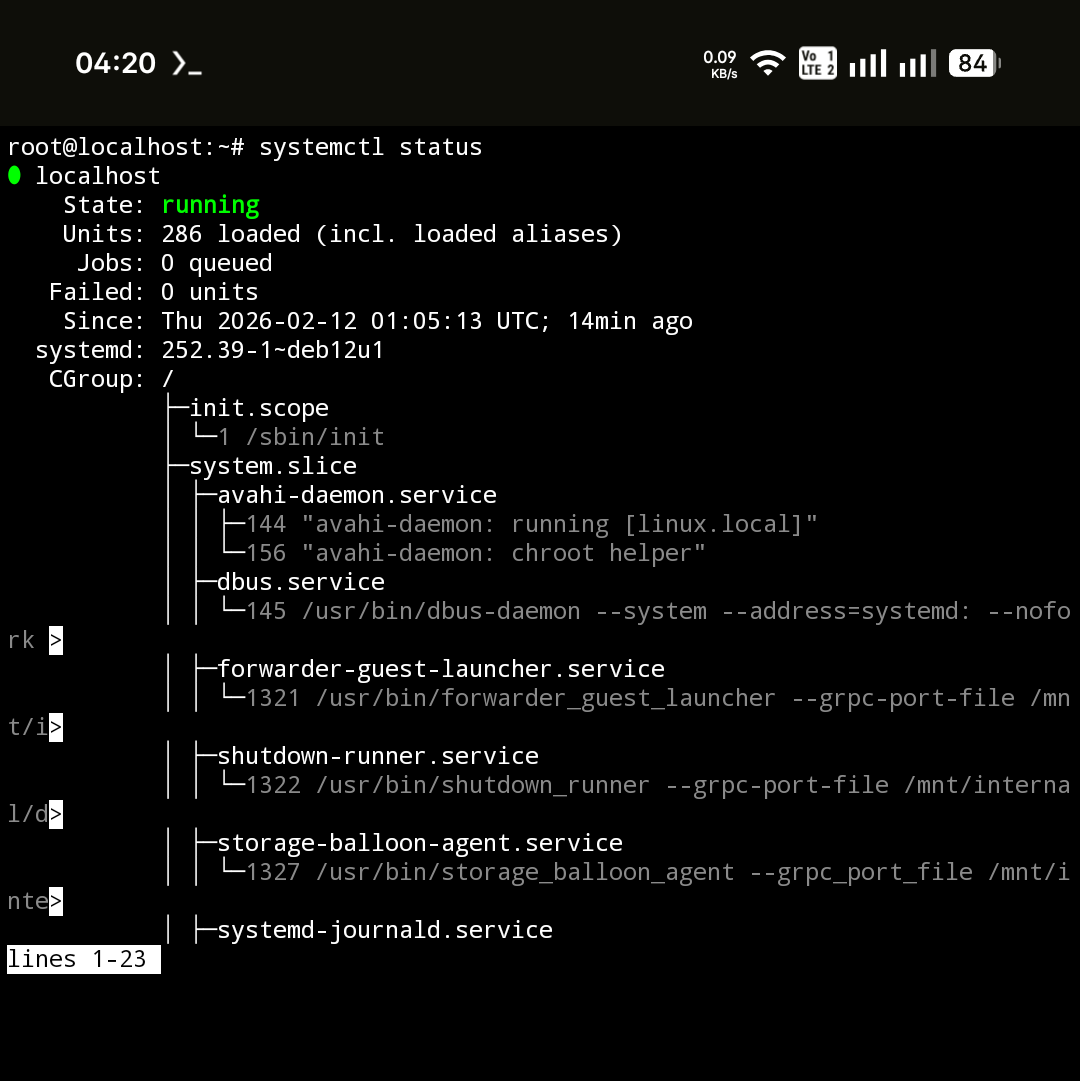Viewport: 1080px width, 1081px height.
Task: Click the root@localhost prompt
Action: click(x=125, y=147)
